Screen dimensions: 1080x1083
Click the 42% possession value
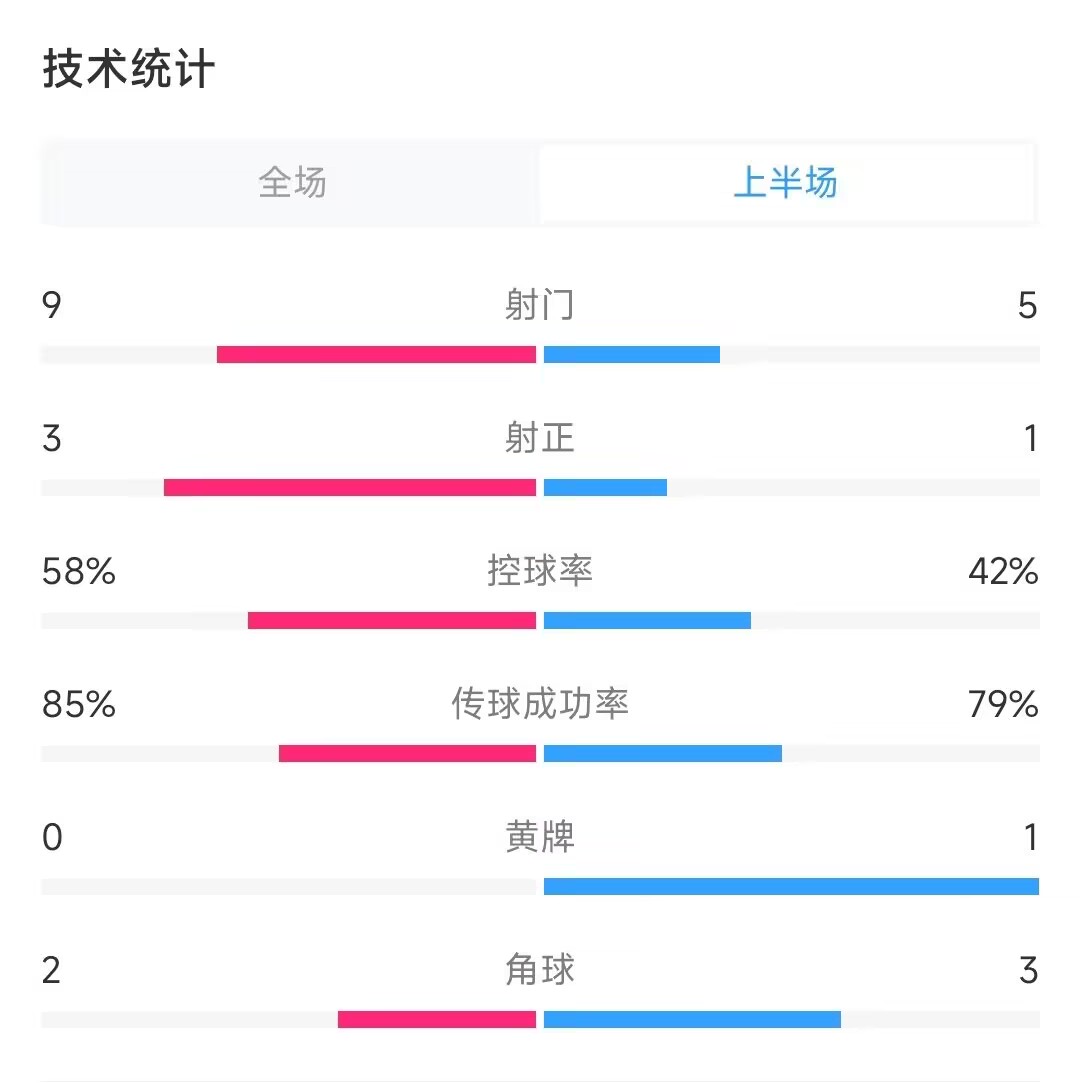[x=1003, y=572]
